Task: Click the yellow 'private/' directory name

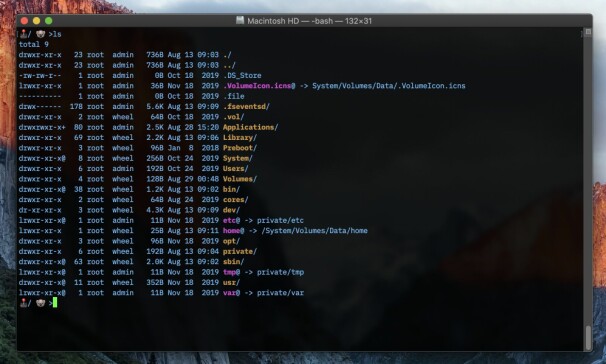Action: tap(240, 252)
